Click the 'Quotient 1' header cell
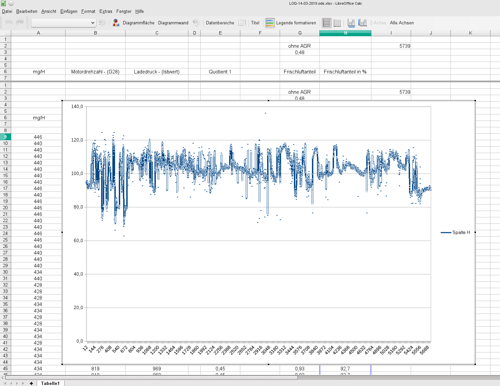 tap(220, 72)
